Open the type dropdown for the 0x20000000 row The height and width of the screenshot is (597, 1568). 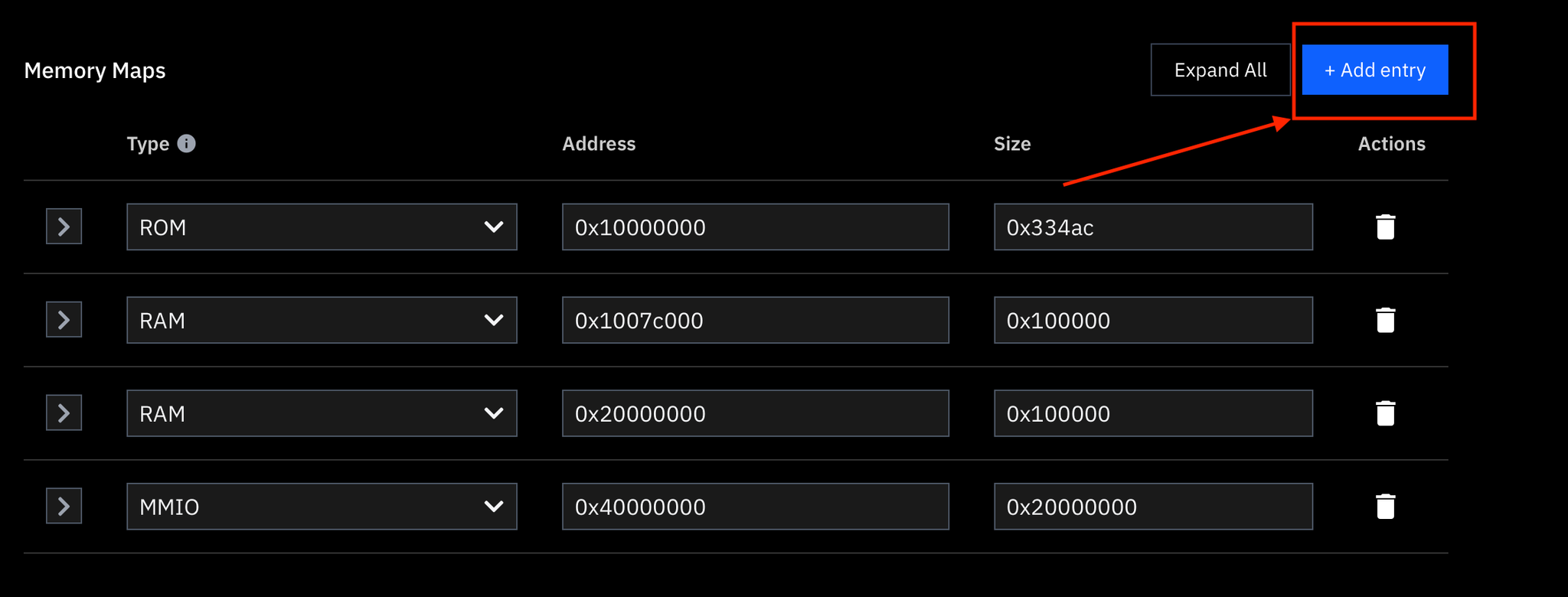pos(322,413)
